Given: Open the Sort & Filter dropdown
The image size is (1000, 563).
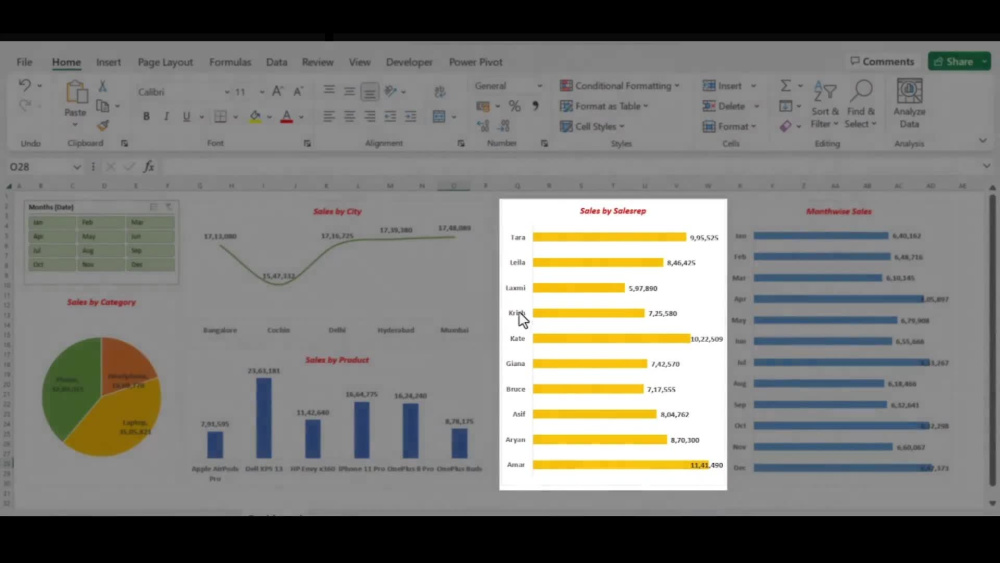Looking at the screenshot, I should click(x=825, y=104).
